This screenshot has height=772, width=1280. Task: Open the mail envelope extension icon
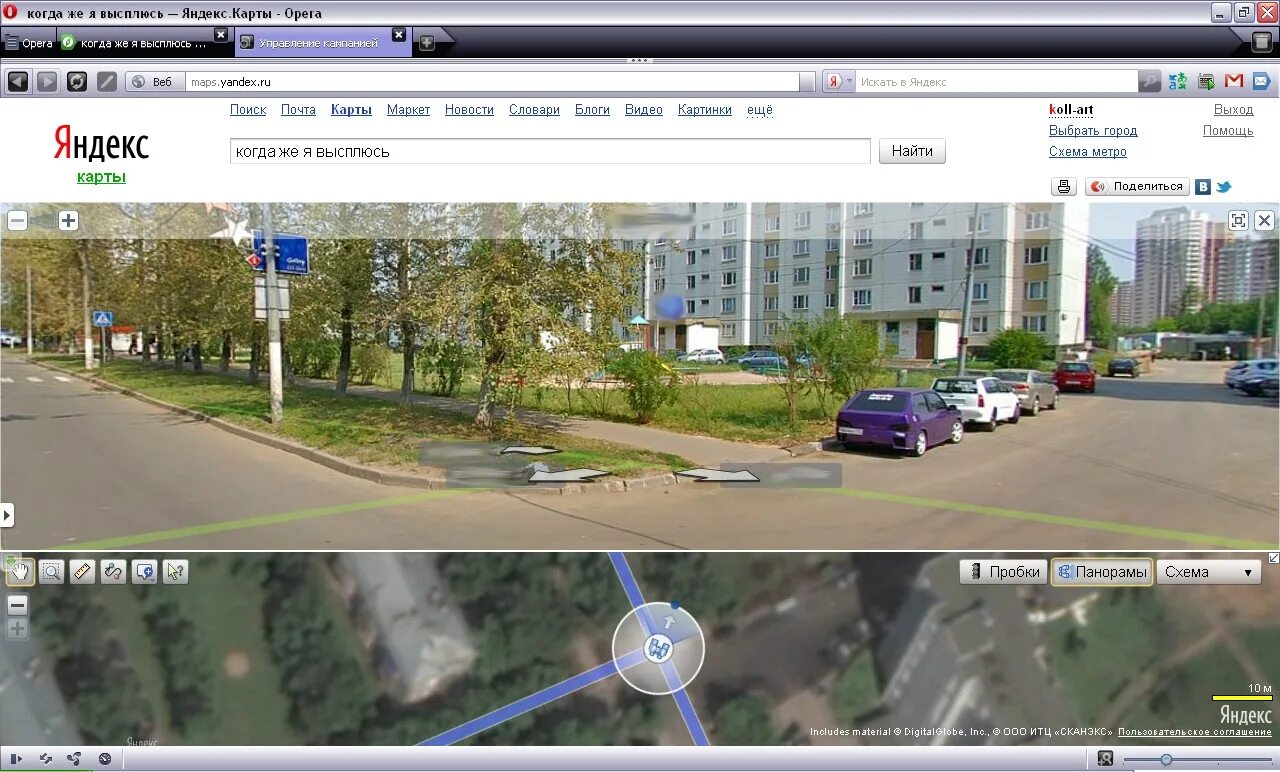click(1261, 82)
